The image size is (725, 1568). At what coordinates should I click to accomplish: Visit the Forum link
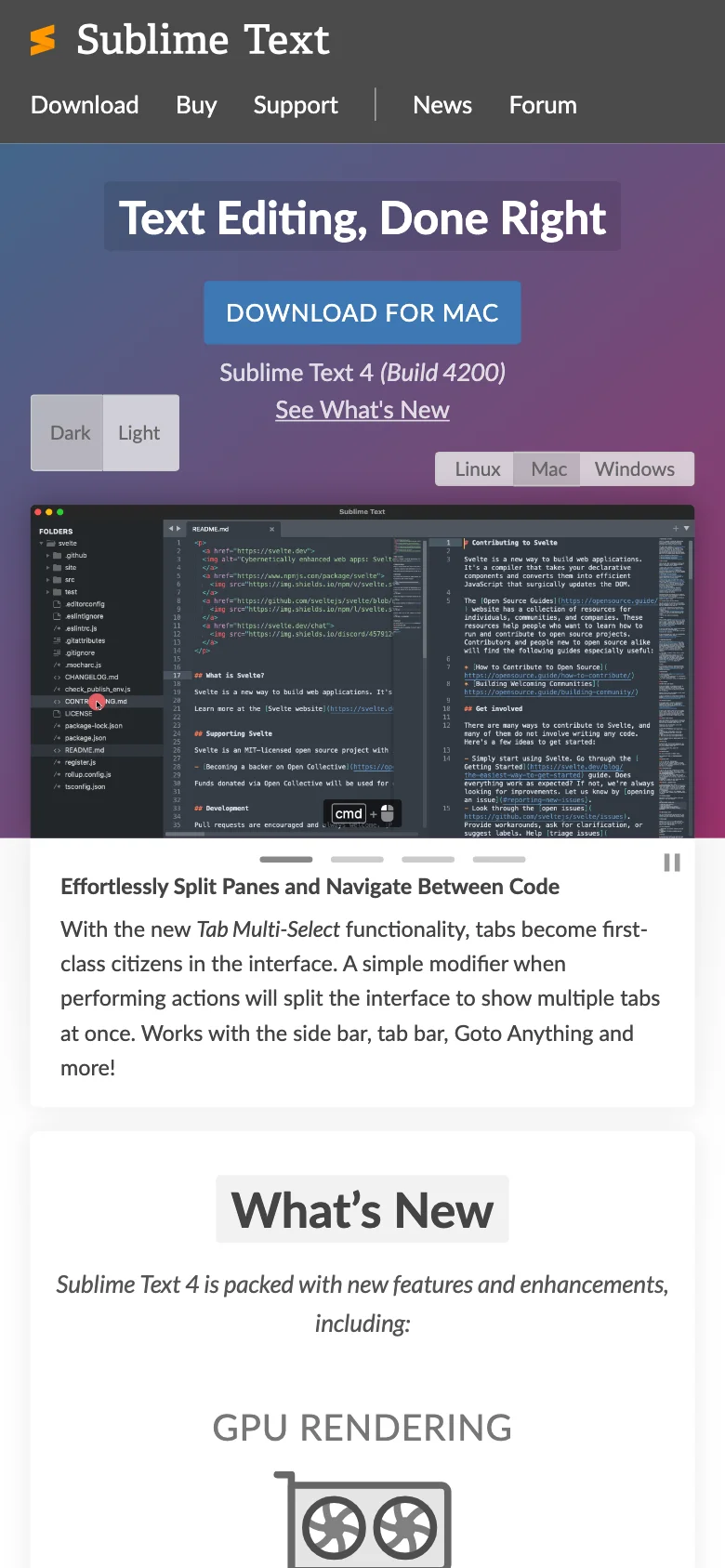(543, 105)
